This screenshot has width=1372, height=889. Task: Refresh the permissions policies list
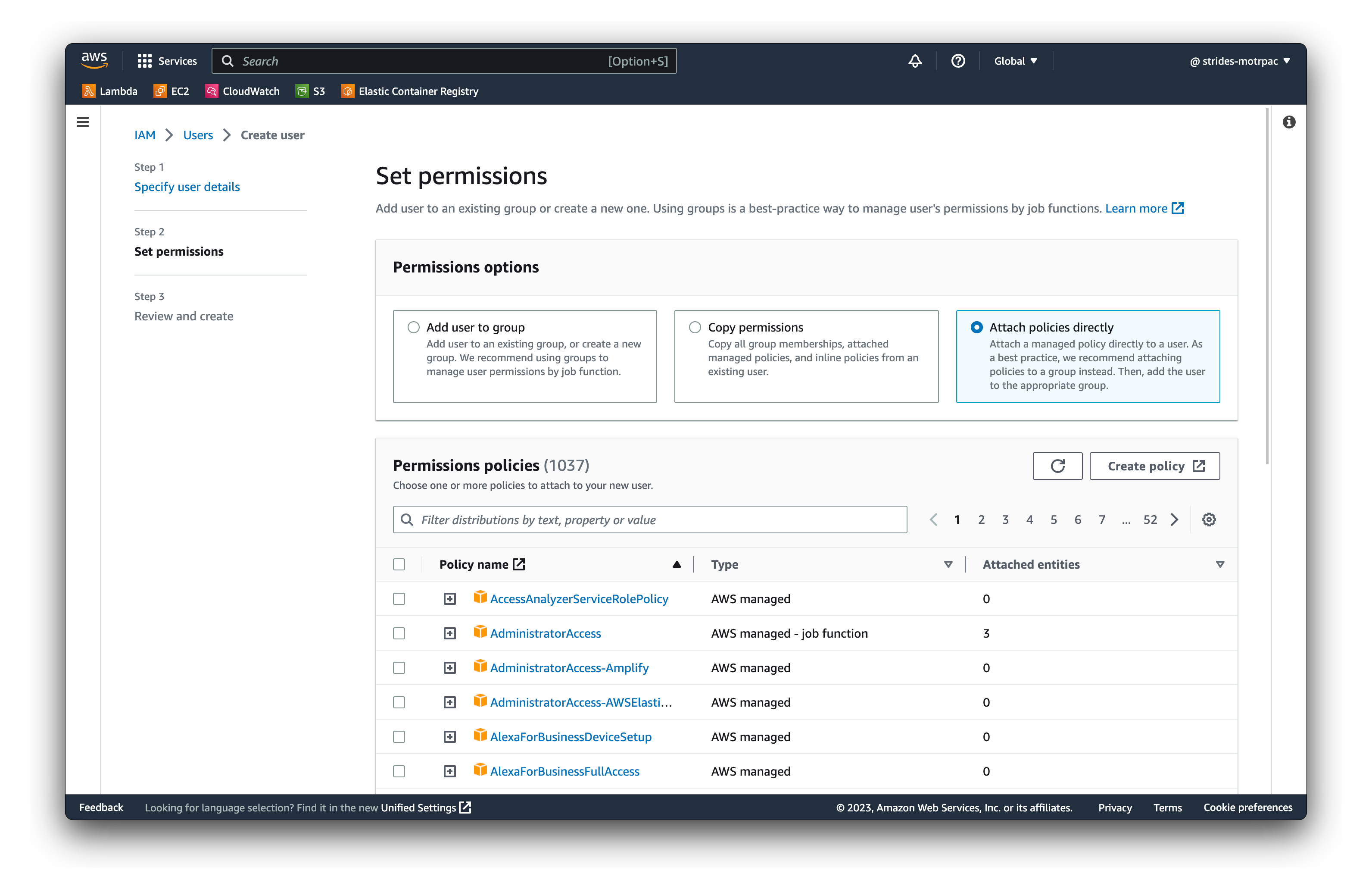(1057, 466)
